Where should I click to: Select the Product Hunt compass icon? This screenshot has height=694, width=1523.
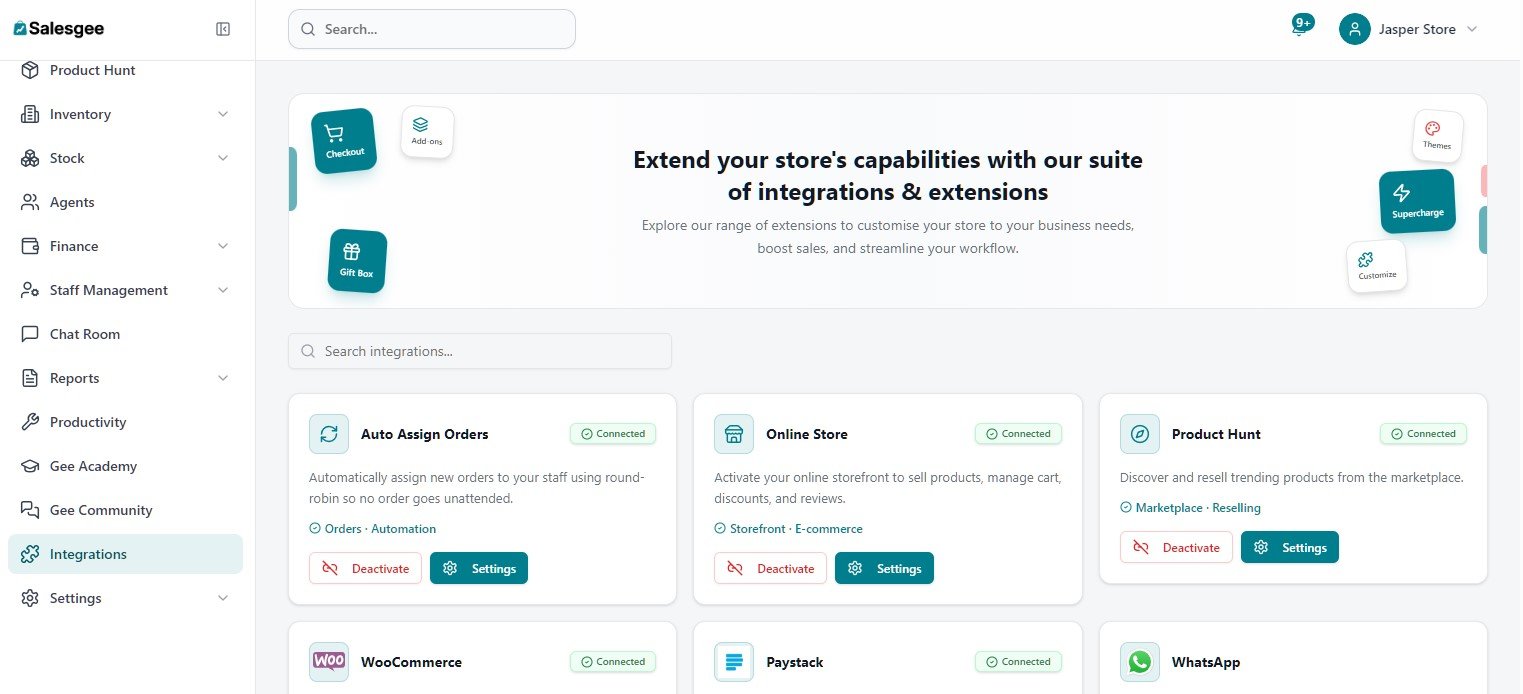(1140, 434)
